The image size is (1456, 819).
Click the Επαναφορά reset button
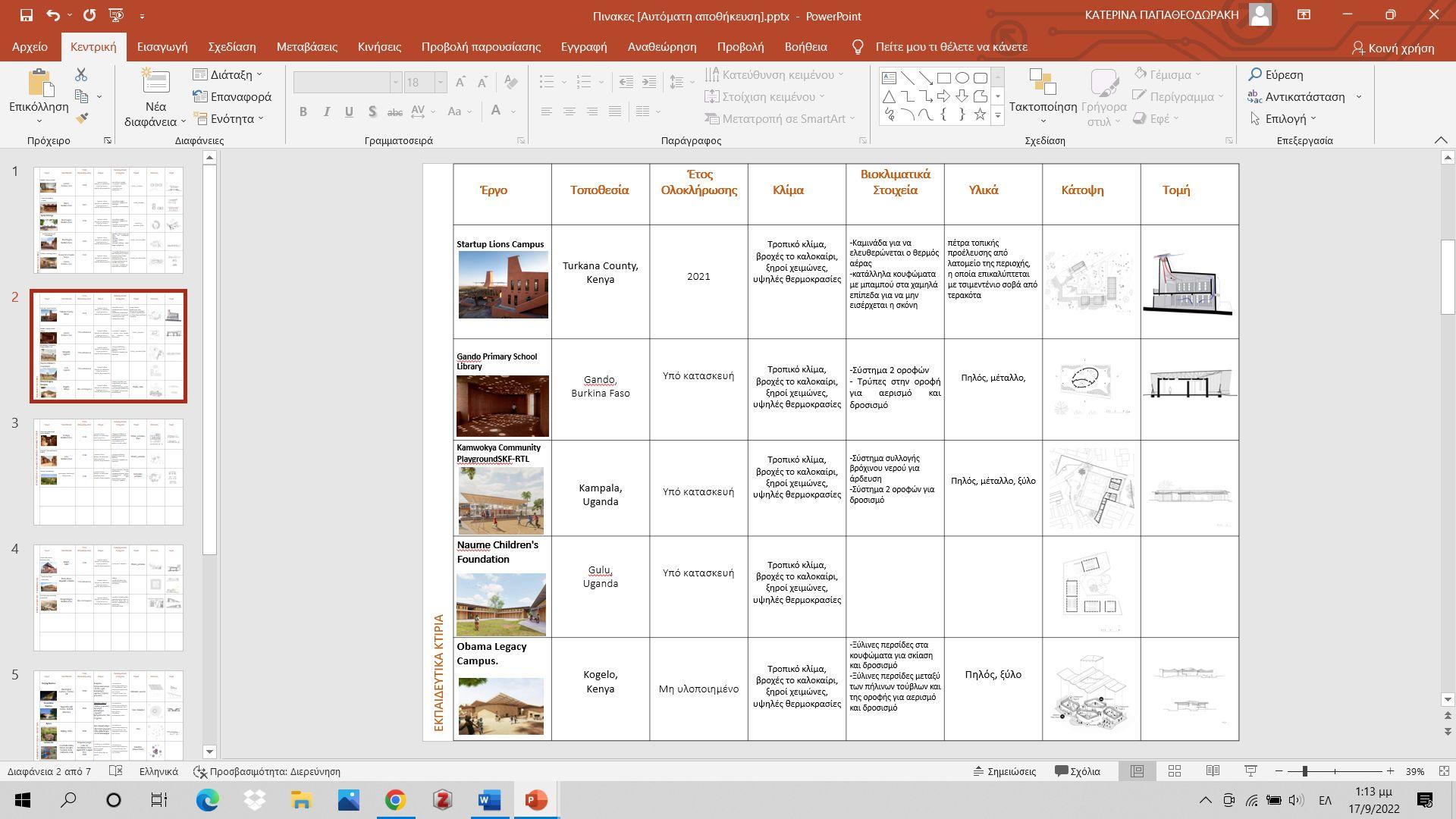232,96
